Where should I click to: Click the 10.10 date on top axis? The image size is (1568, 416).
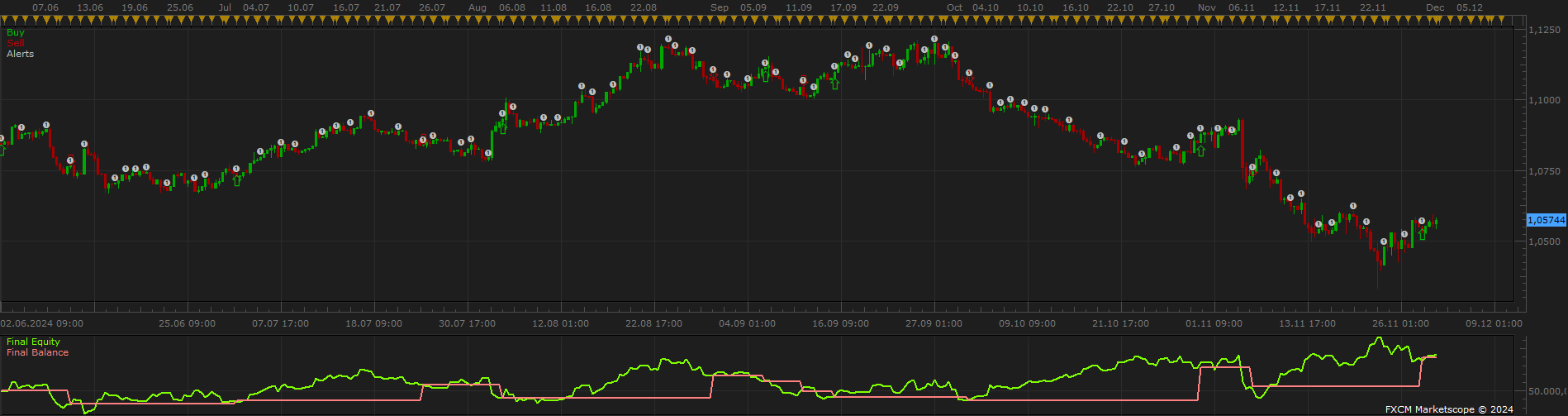[1030, 7]
